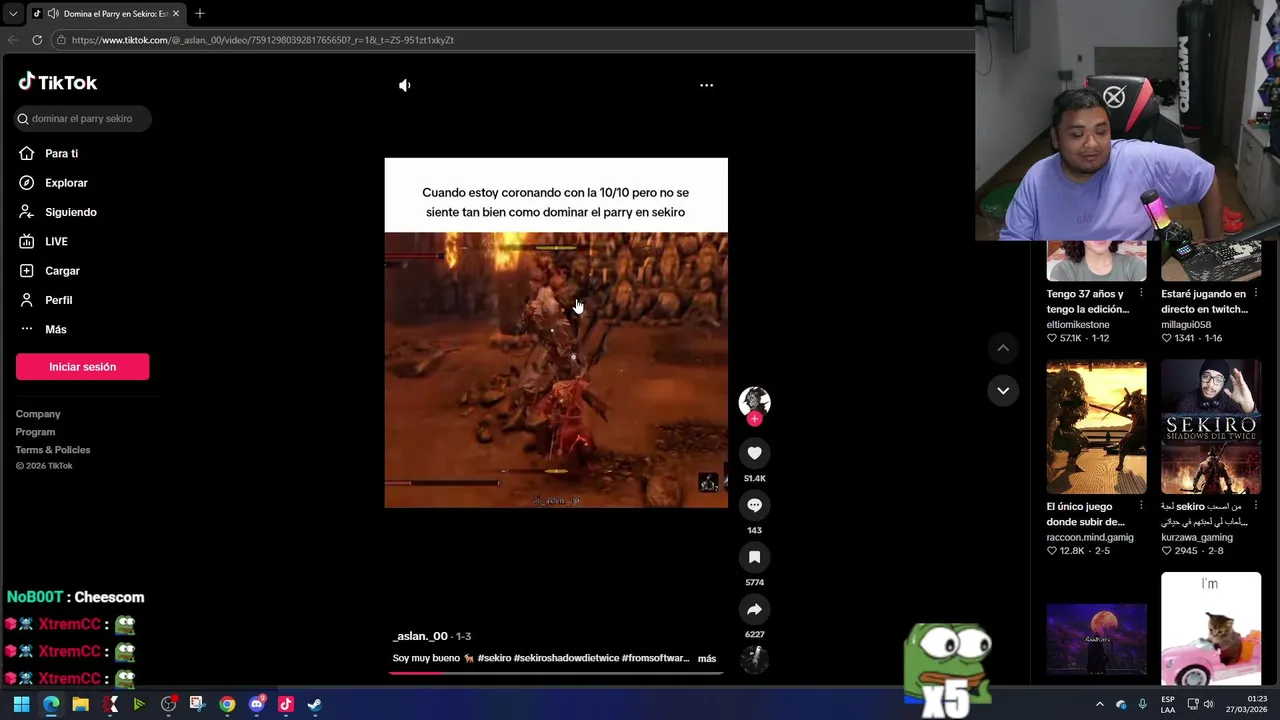The image size is (1280, 720).
Task: Click the #sekiro hashtag
Action: (x=494, y=659)
